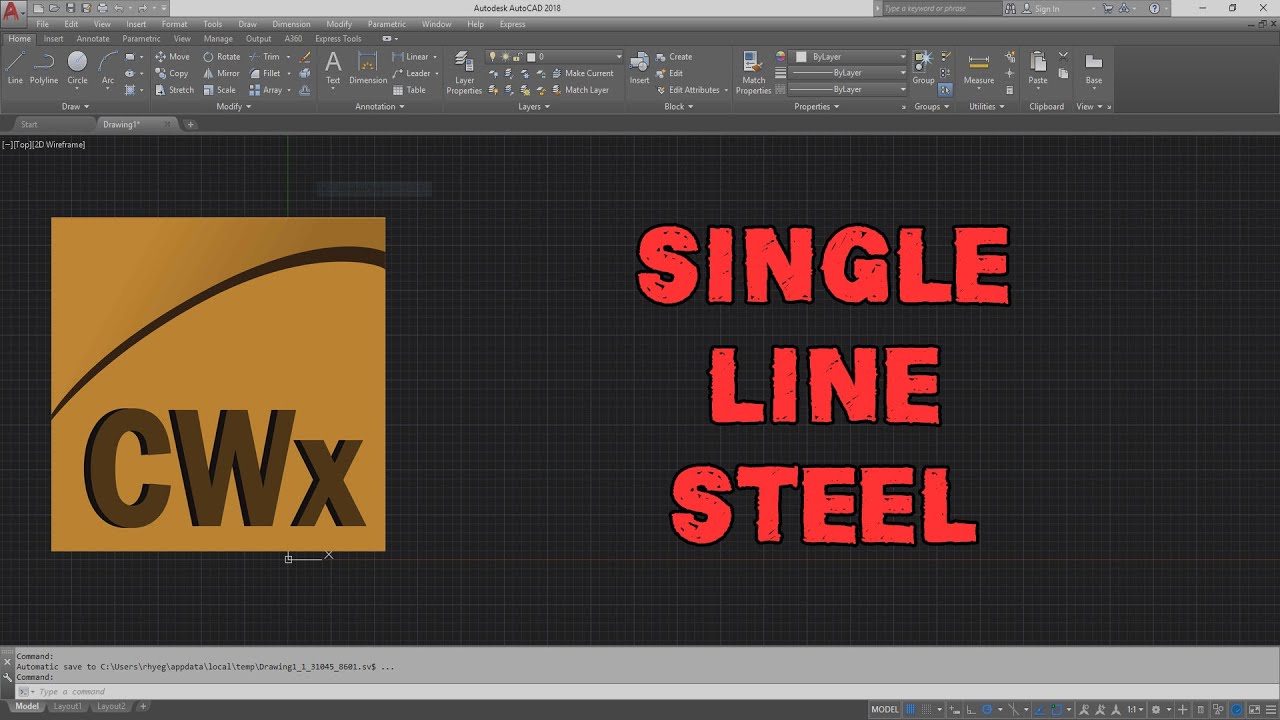Screen dimensions: 1280x720
Task: Toggle drawing grid display in status bar
Action: pyautogui.click(x=910, y=709)
